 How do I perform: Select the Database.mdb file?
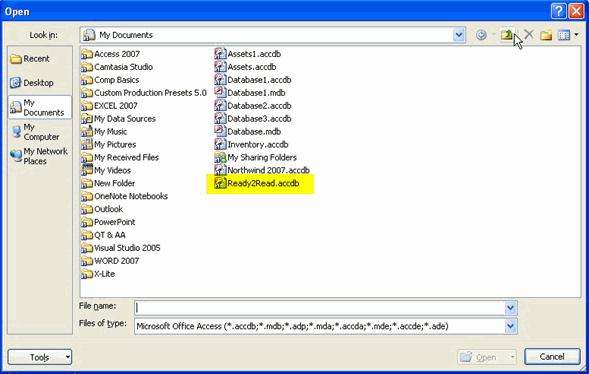[248, 132]
